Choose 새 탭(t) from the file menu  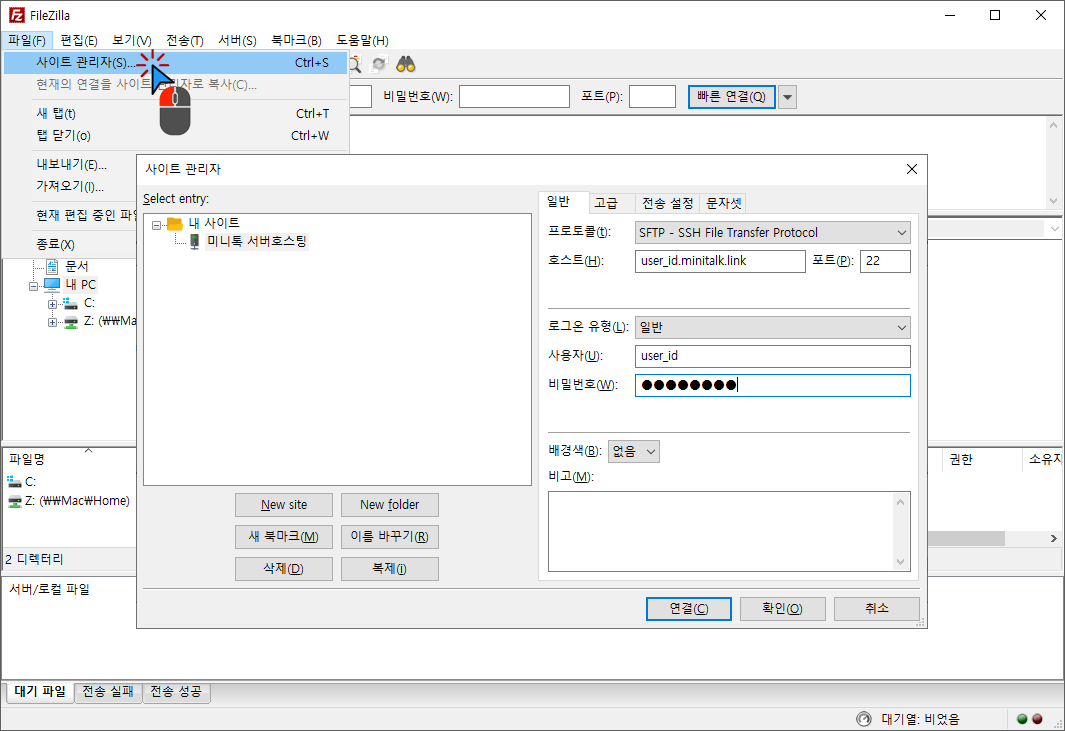click(x=175, y=113)
